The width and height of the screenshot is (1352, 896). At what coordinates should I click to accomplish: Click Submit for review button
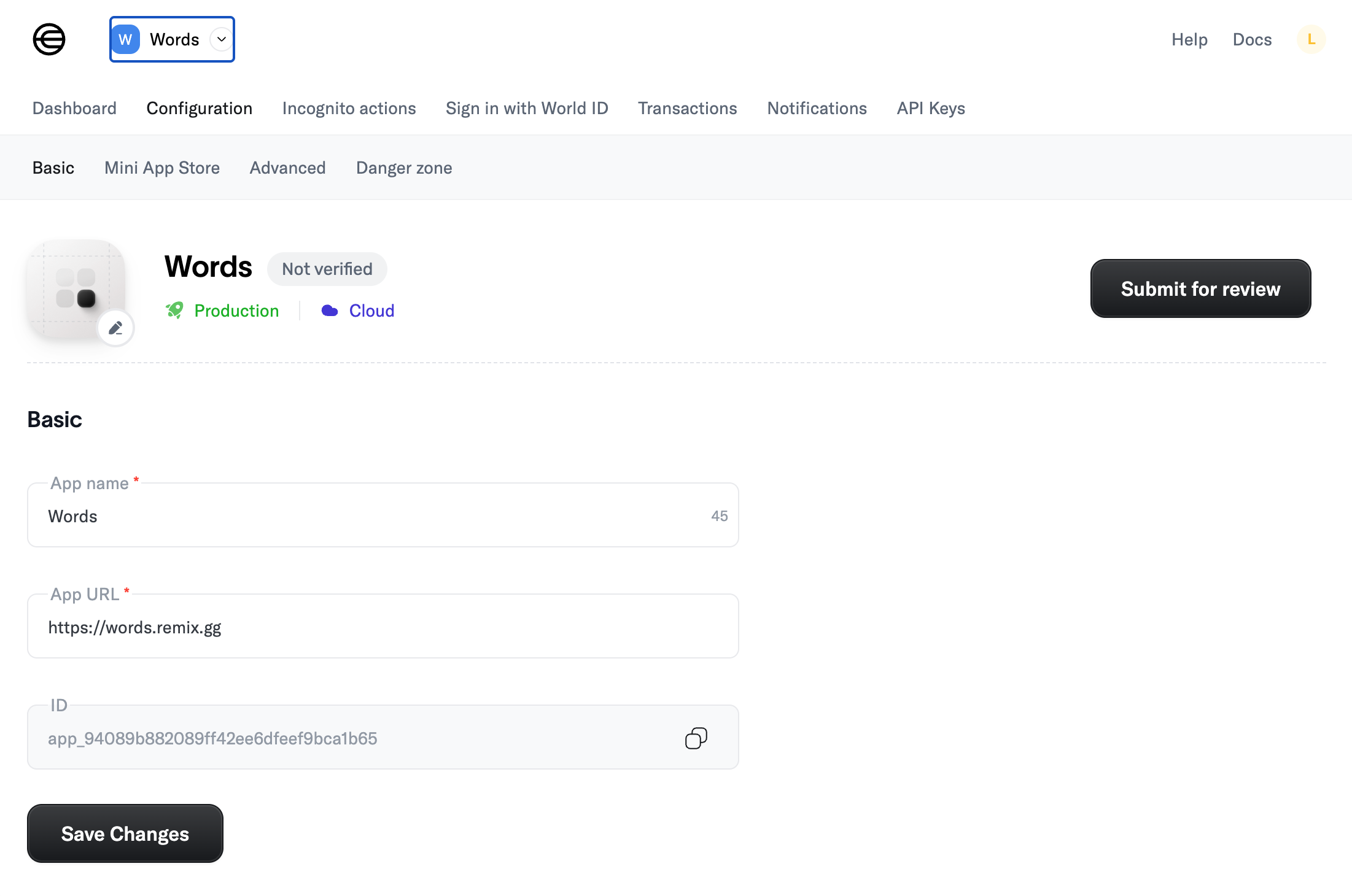pyautogui.click(x=1200, y=288)
